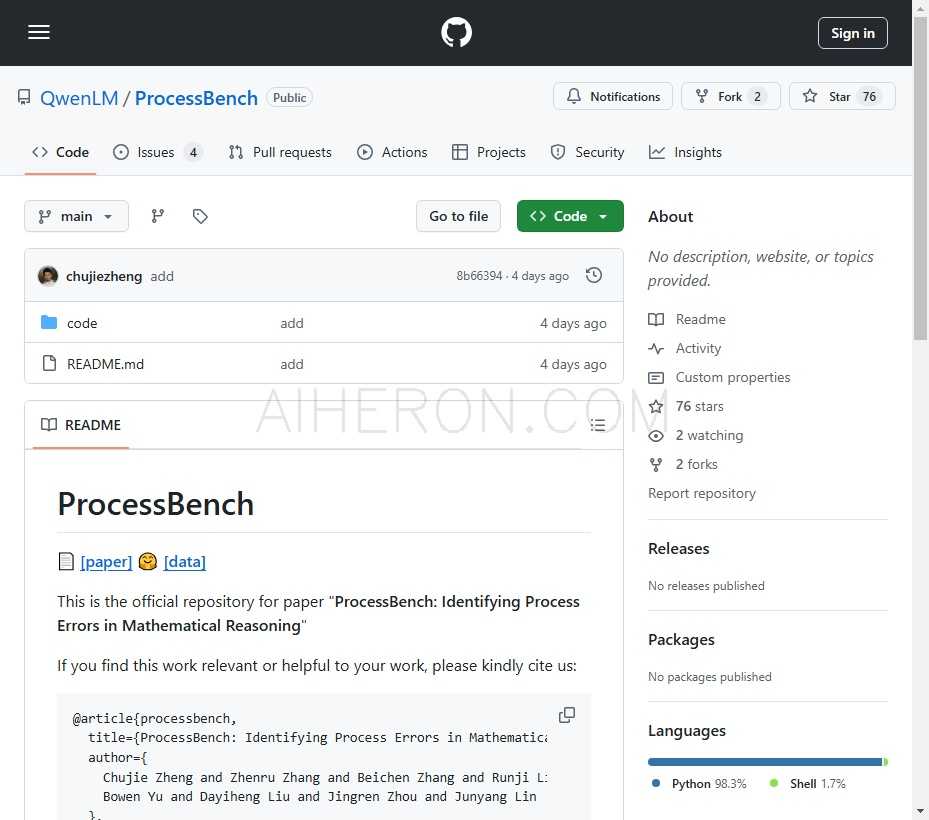Open the tags icon
The height and width of the screenshot is (820, 929).
pos(200,216)
